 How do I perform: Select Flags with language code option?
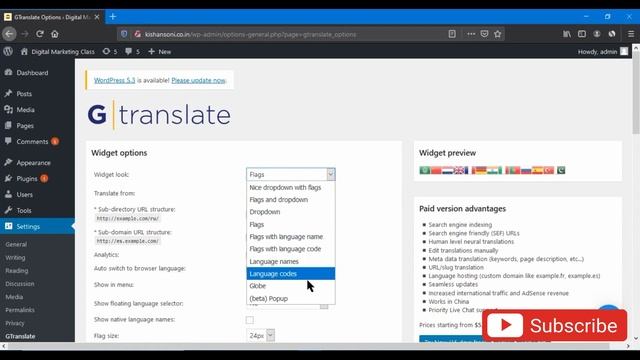click(291, 249)
